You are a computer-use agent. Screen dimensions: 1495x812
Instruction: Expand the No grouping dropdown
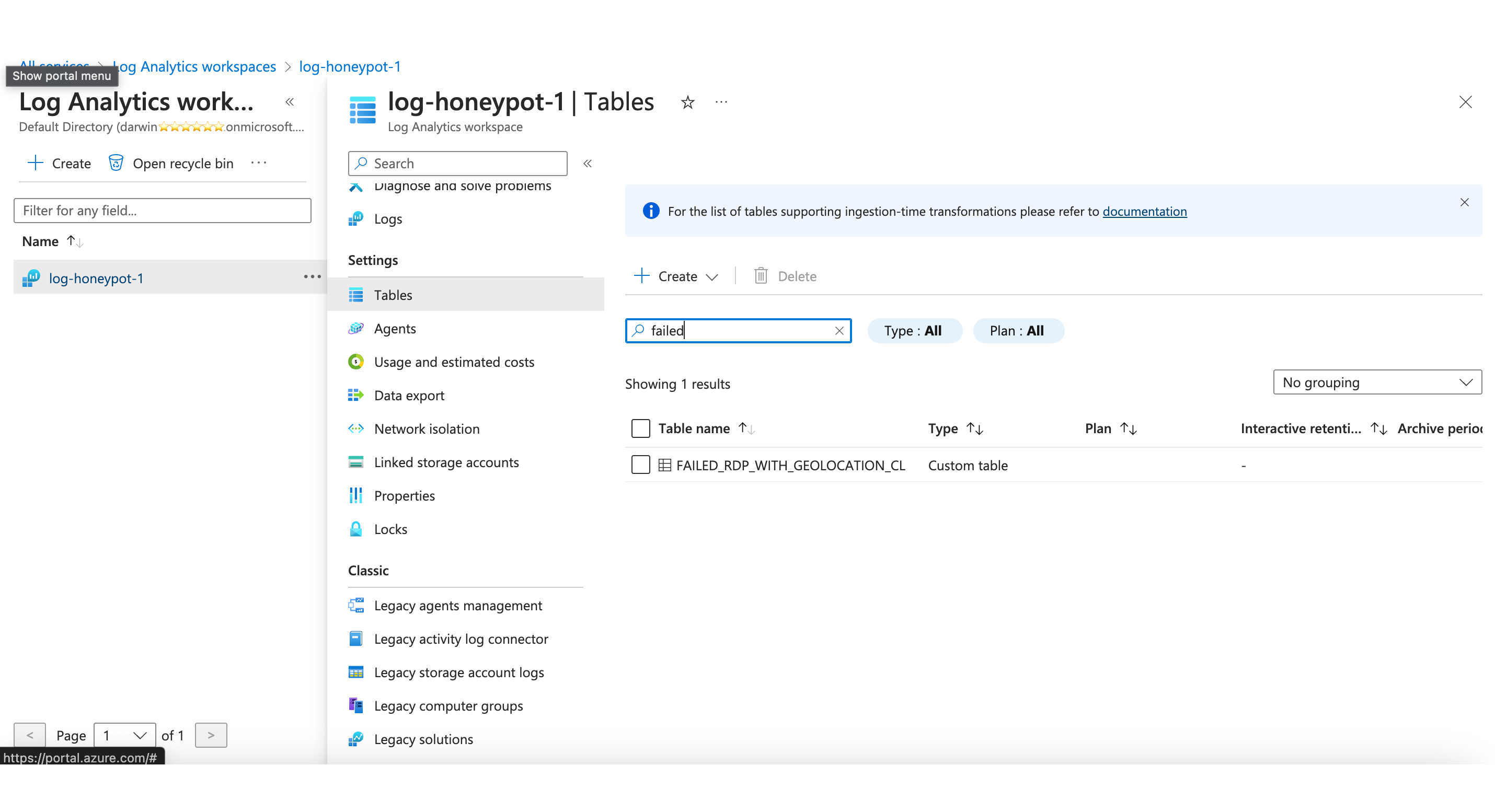[1377, 382]
